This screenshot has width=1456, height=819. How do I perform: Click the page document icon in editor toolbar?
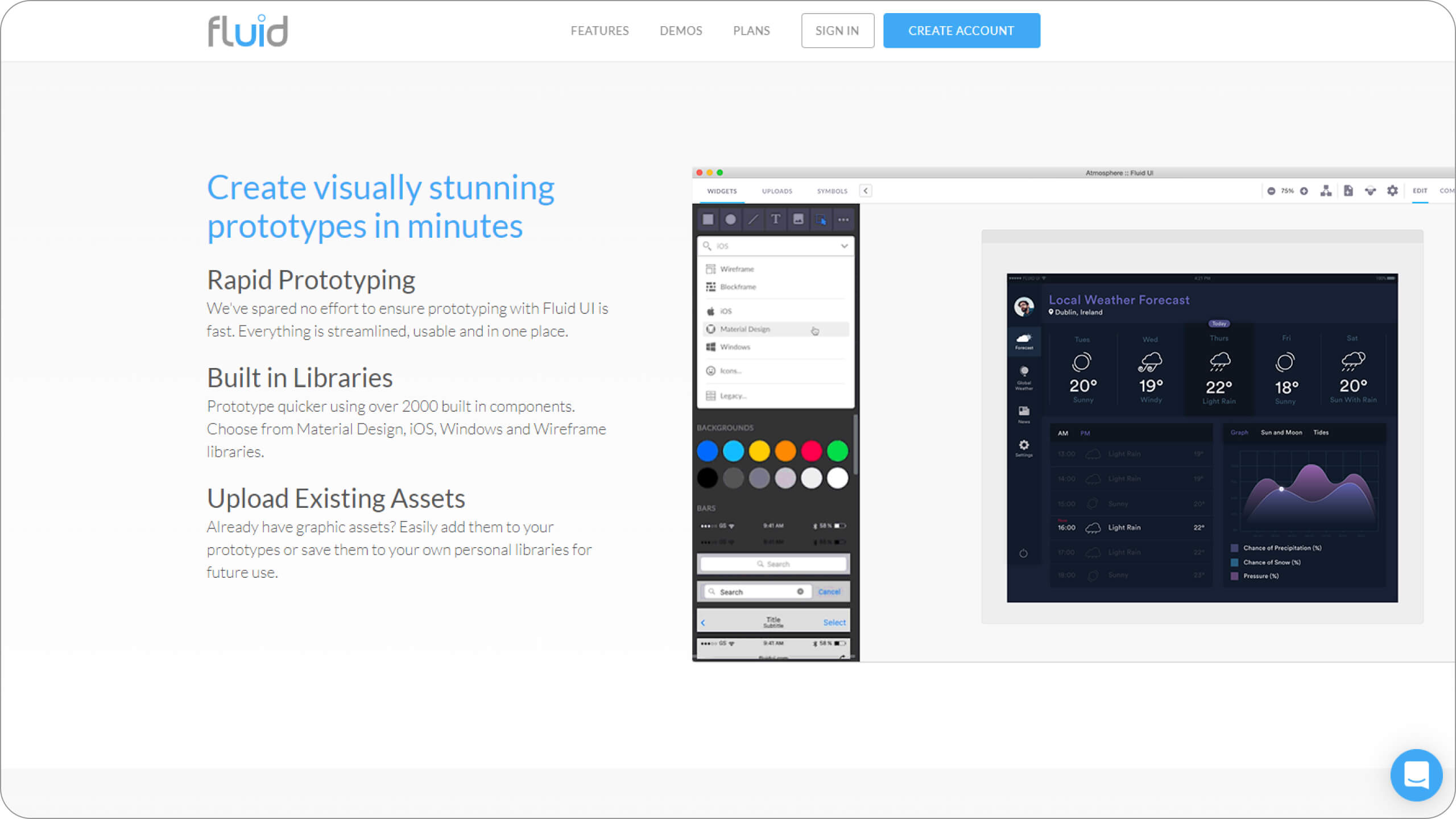pos(1349,191)
